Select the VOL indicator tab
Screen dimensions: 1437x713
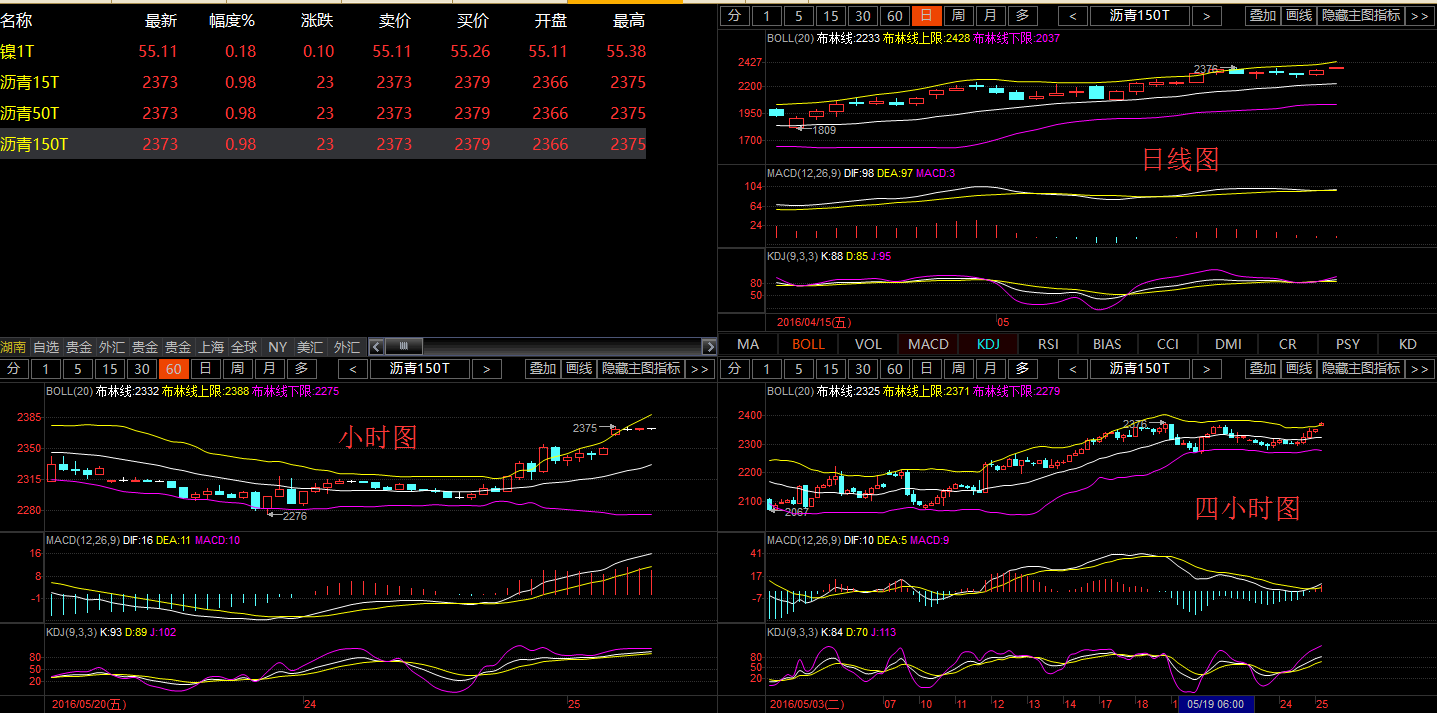(x=868, y=344)
